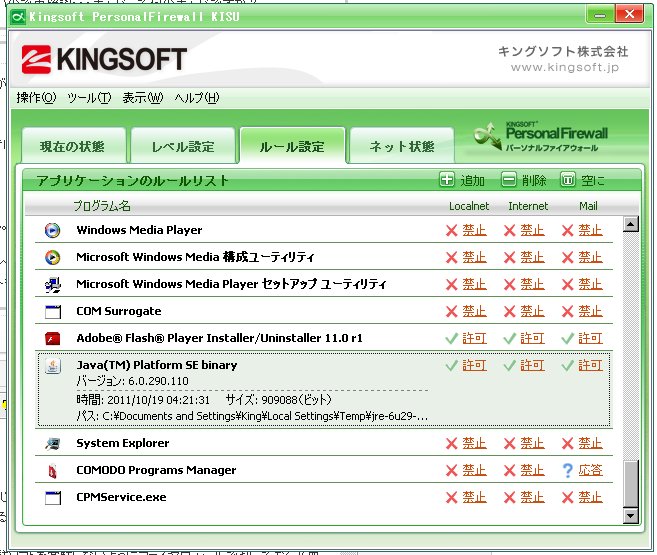Screen dimensions: 657x555
Task: Change COMODO Programs Manager Mail 応答 link
Action: (590, 470)
